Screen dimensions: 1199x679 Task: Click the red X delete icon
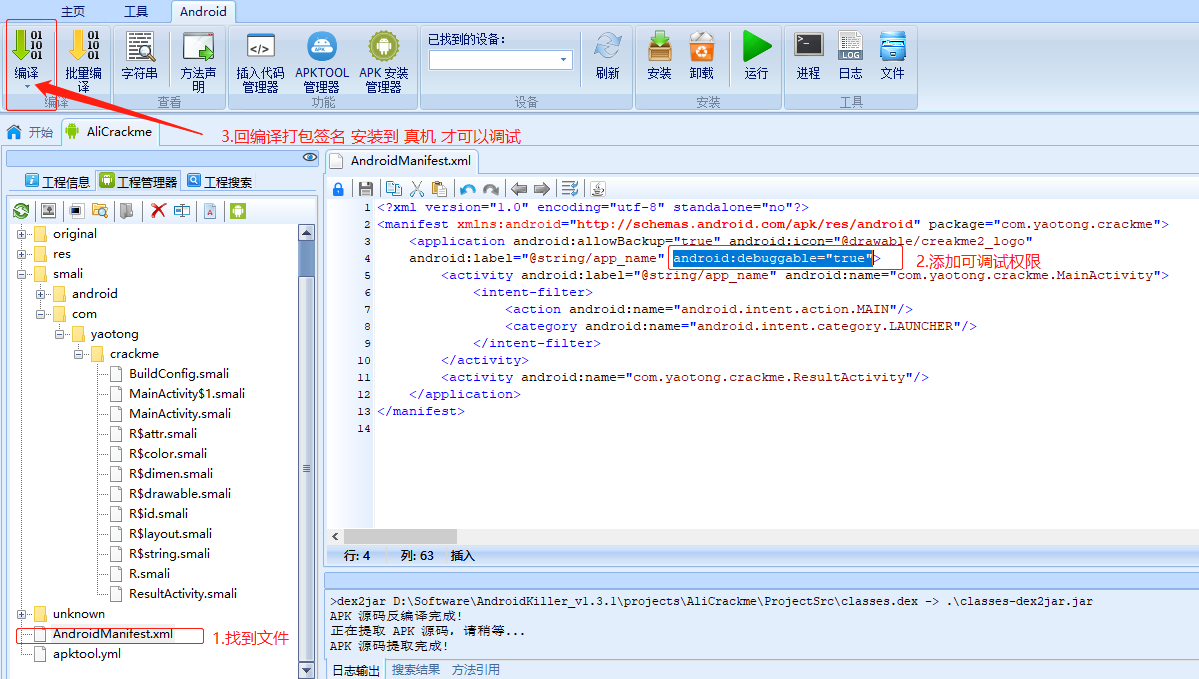(x=158, y=211)
